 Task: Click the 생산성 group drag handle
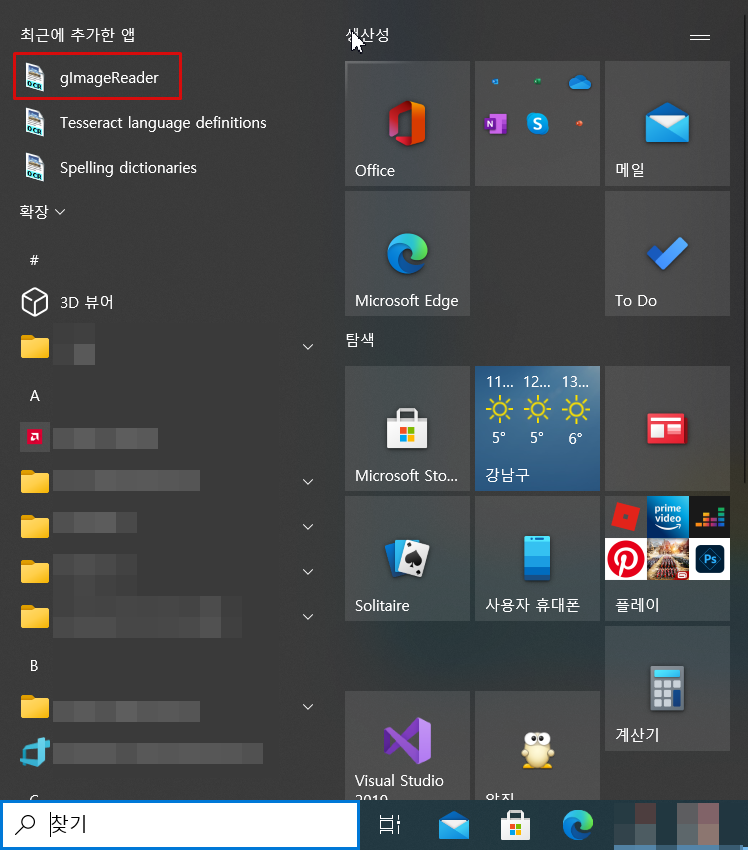click(x=700, y=37)
